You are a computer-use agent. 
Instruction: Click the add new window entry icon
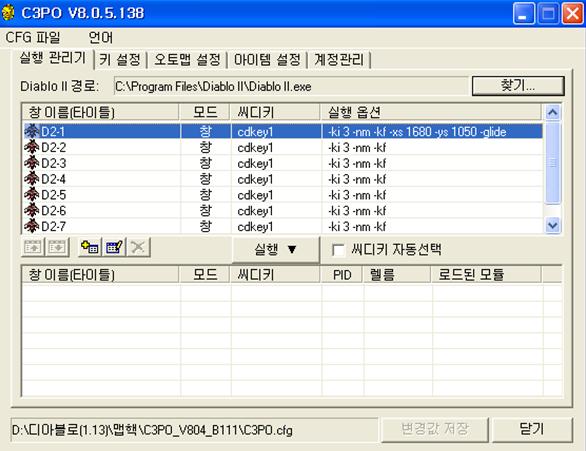[x=90, y=247]
